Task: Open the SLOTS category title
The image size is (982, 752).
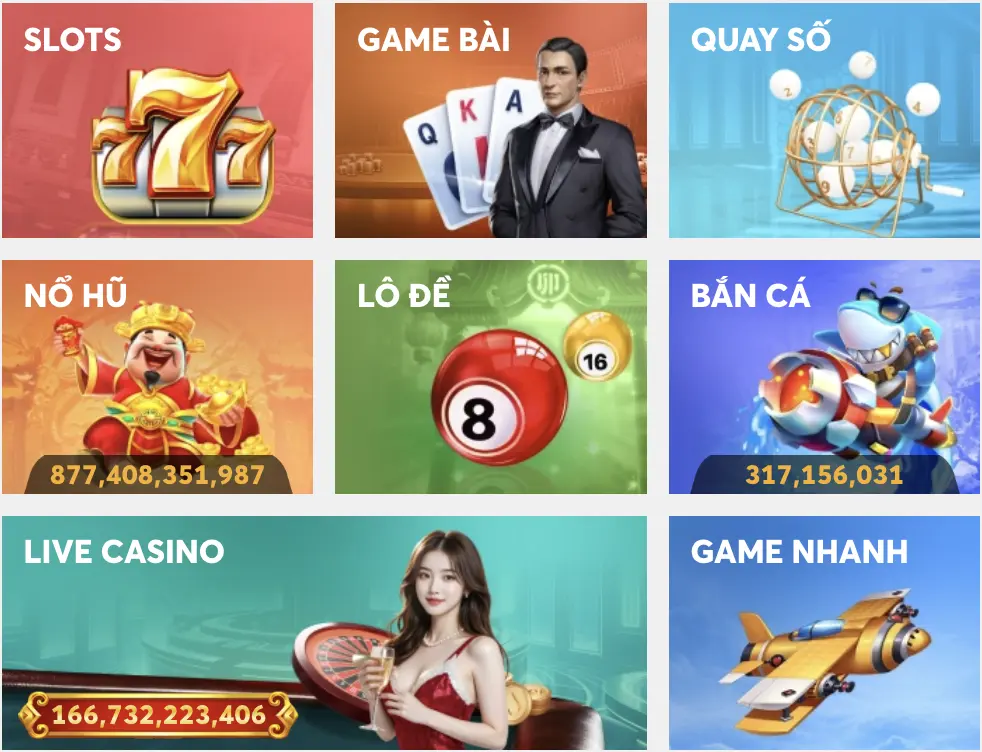Action: [x=73, y=39]
